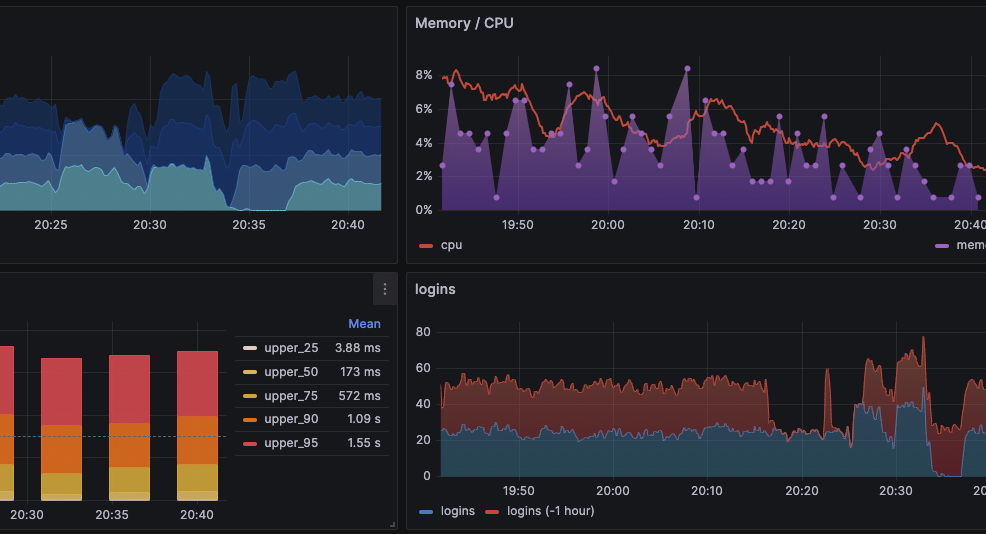Click the blue logins legend color icon
Image resolution: width=986 pixels, height=534 pixels.
click(x=426, y=511)
